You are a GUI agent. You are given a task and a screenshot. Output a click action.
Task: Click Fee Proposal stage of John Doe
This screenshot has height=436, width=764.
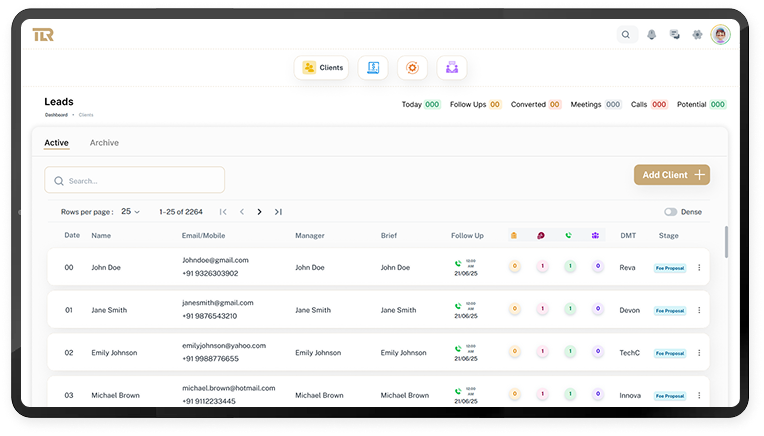670,268
